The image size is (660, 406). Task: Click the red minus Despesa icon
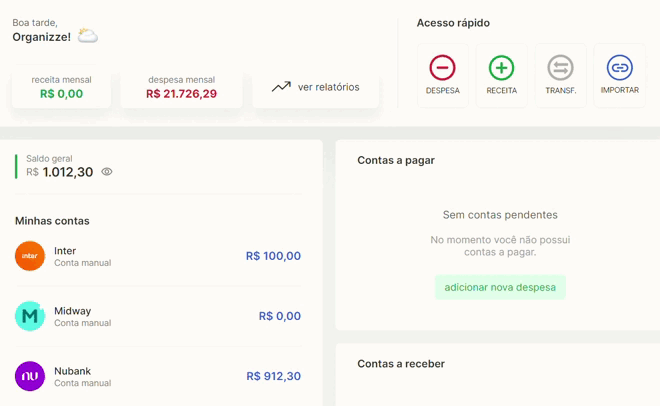pos(442,68)
